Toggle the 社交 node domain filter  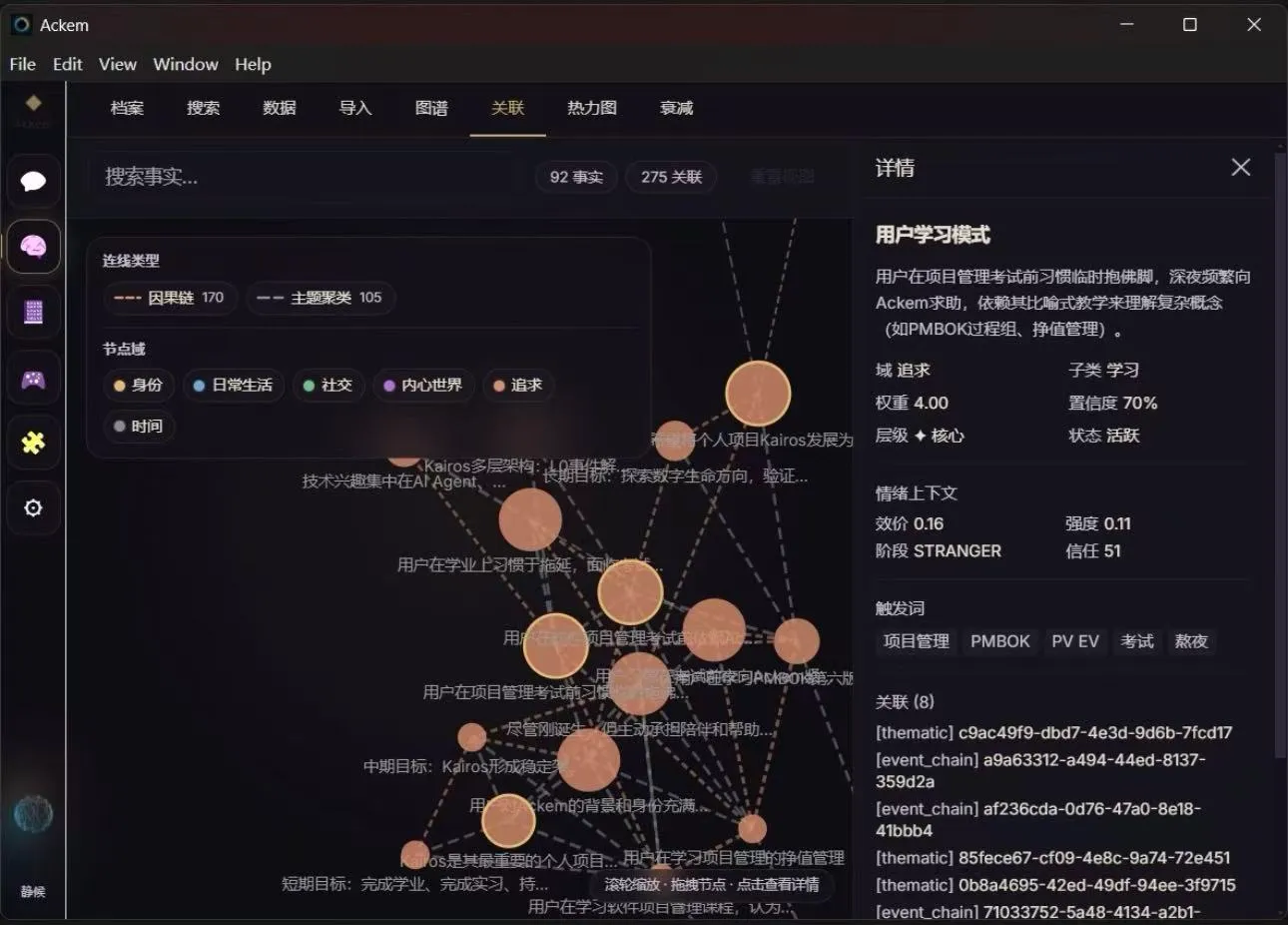327,386
